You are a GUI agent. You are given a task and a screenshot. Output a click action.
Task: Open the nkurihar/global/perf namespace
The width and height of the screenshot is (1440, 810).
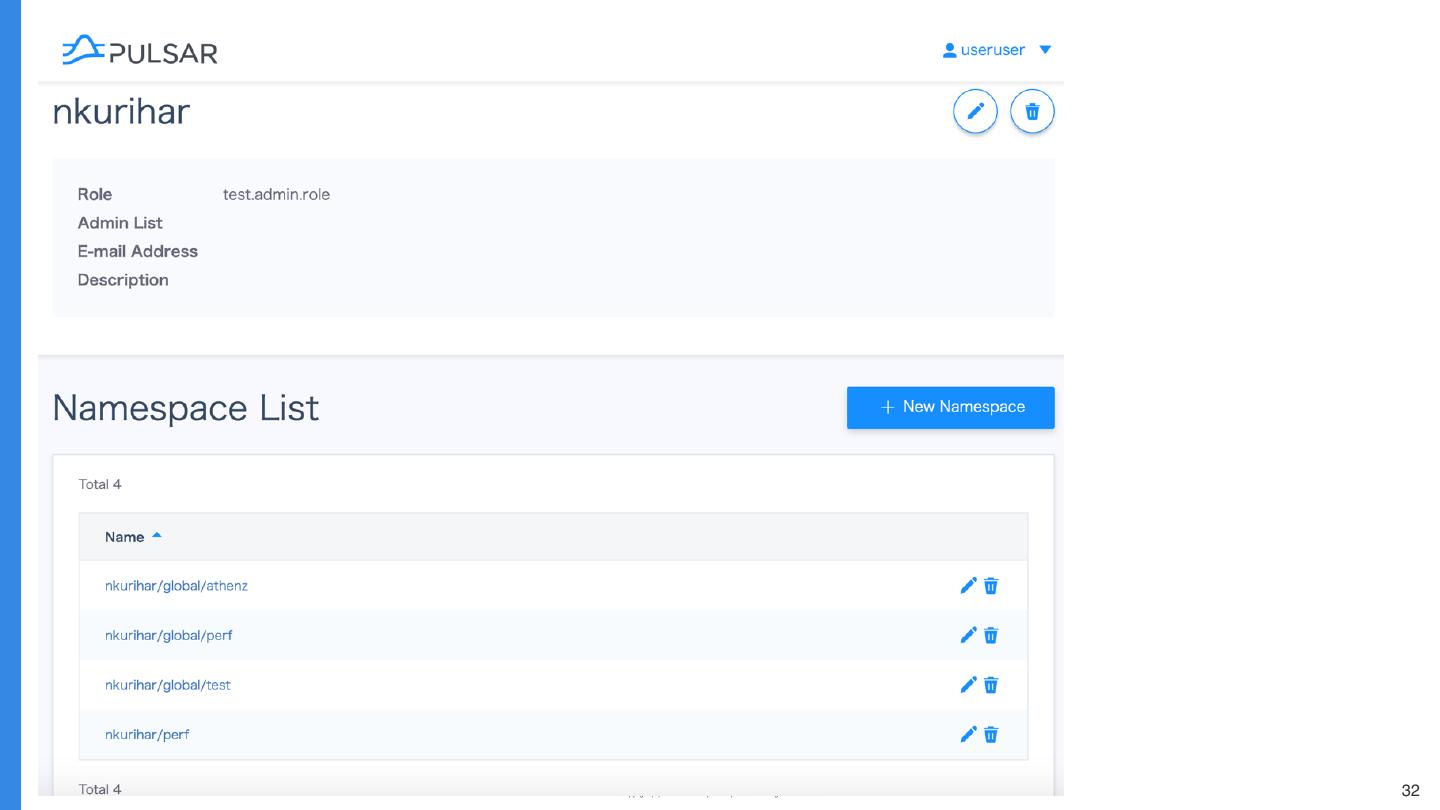coord(169,636)
